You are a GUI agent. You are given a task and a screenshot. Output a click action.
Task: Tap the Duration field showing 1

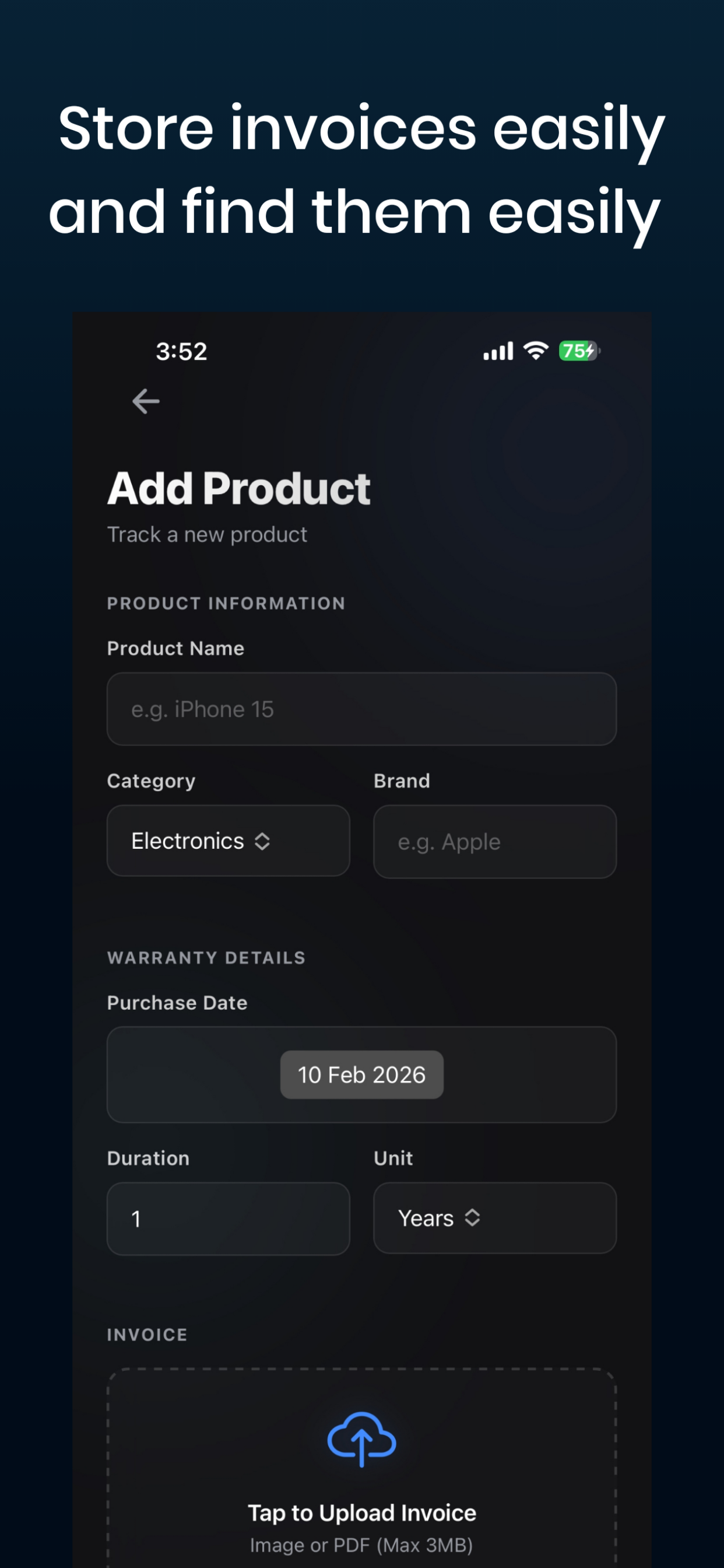pyautogui.click(x=227, y=1218)
